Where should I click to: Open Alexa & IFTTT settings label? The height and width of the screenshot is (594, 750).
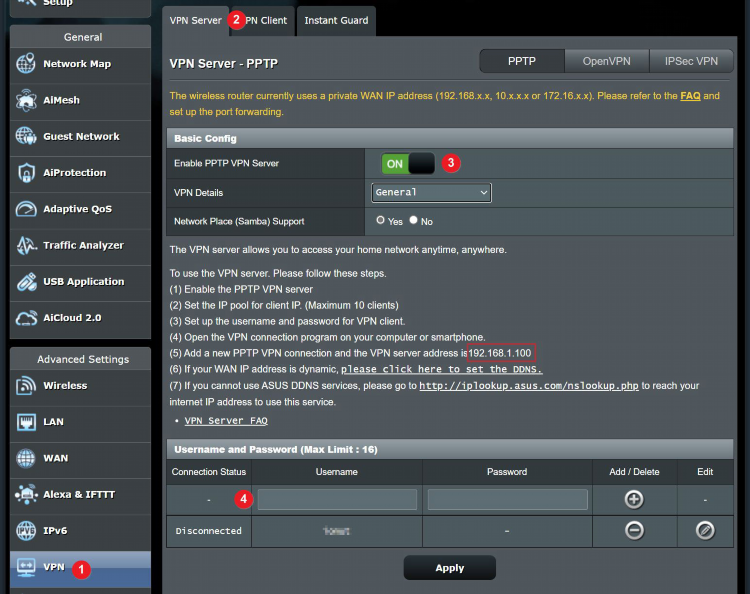[x=79, y=495]
